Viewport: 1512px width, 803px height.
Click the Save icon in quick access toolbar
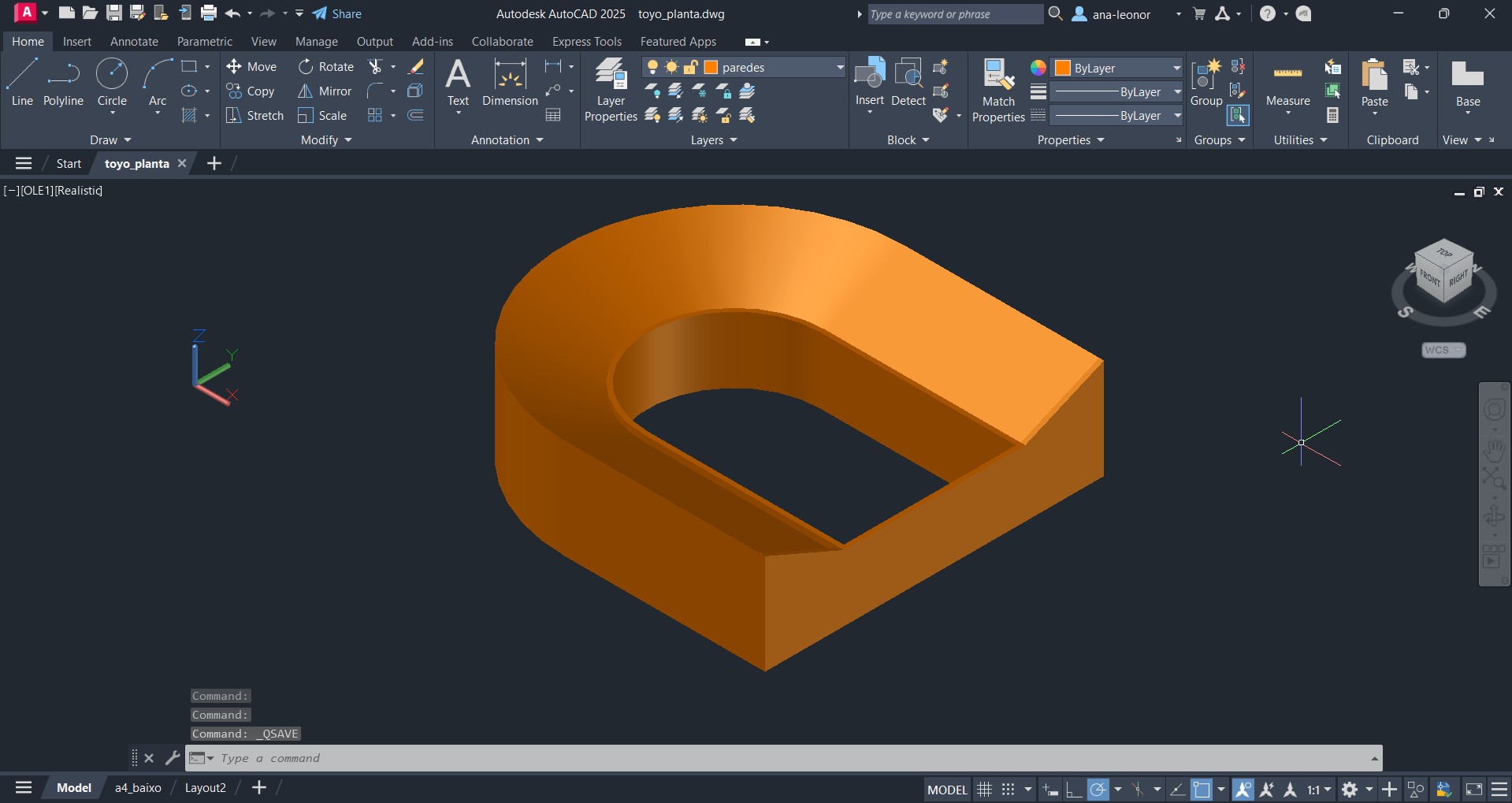(x=114, y=13)
